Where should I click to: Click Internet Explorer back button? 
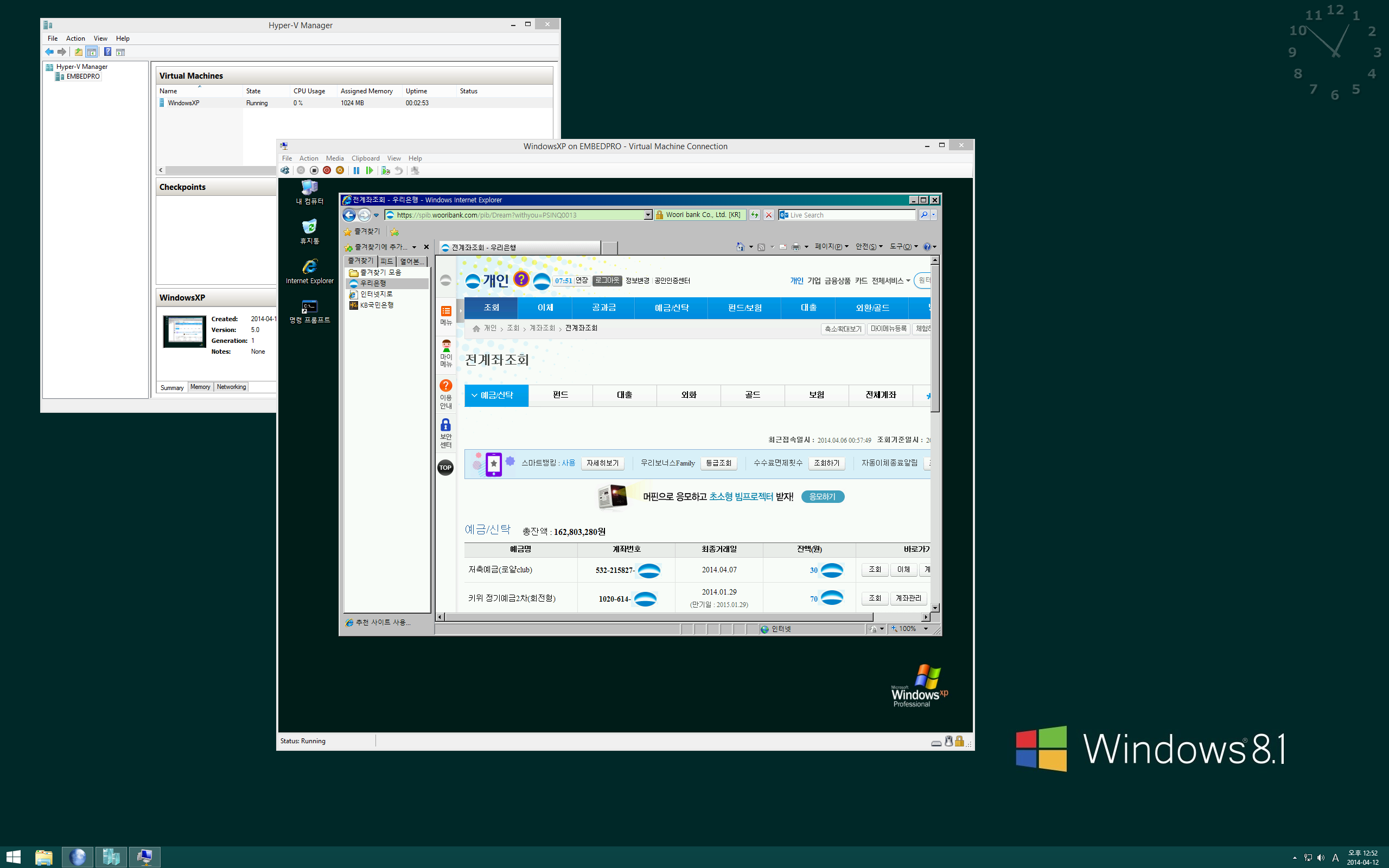(x=349, y=215)
